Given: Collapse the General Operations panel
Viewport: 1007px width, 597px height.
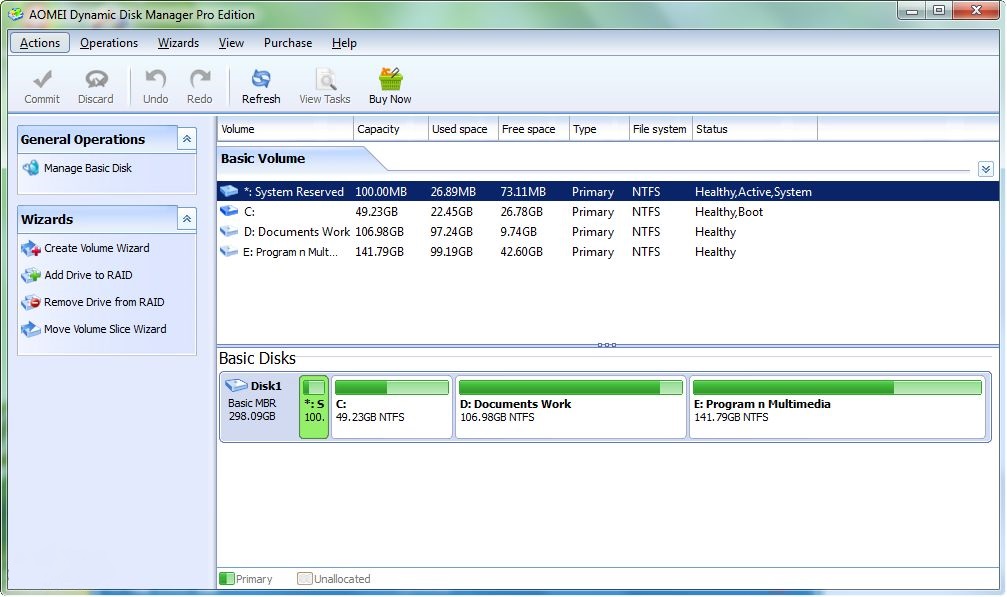Looking at the screenshot, I should tap(187, 139).
